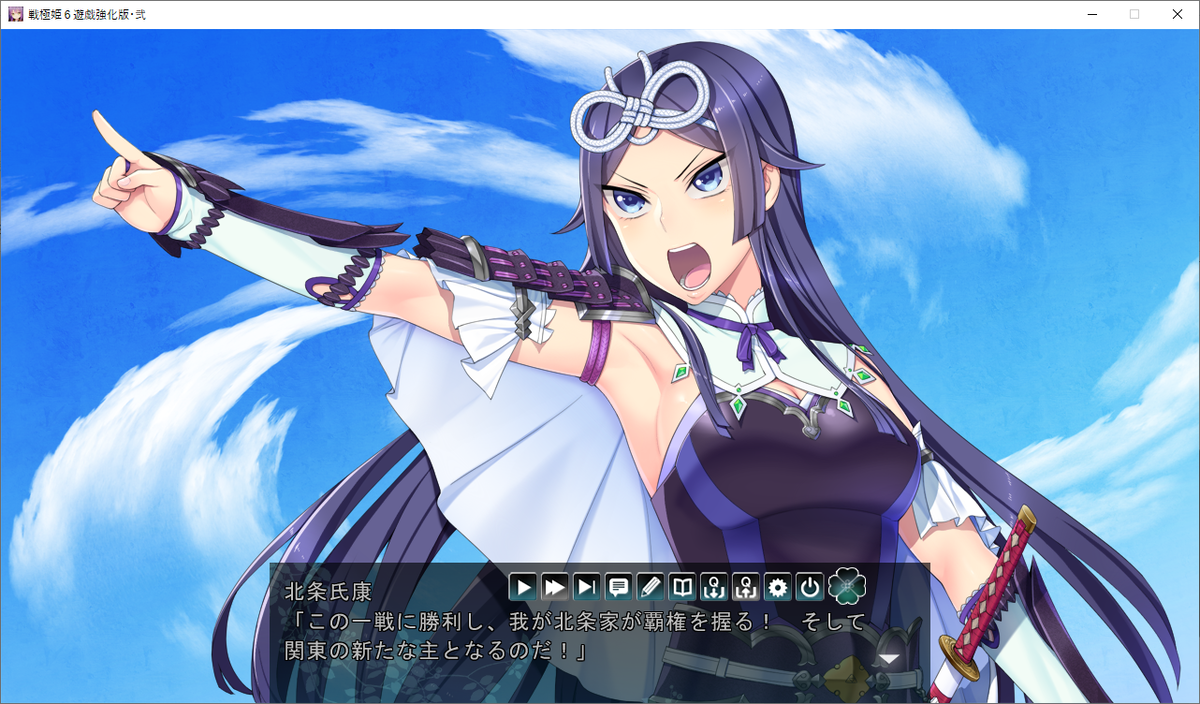The image size is (1200, 704).
Task: Jump ahead with the skip-to-next icon
Action: pos(587,586)
